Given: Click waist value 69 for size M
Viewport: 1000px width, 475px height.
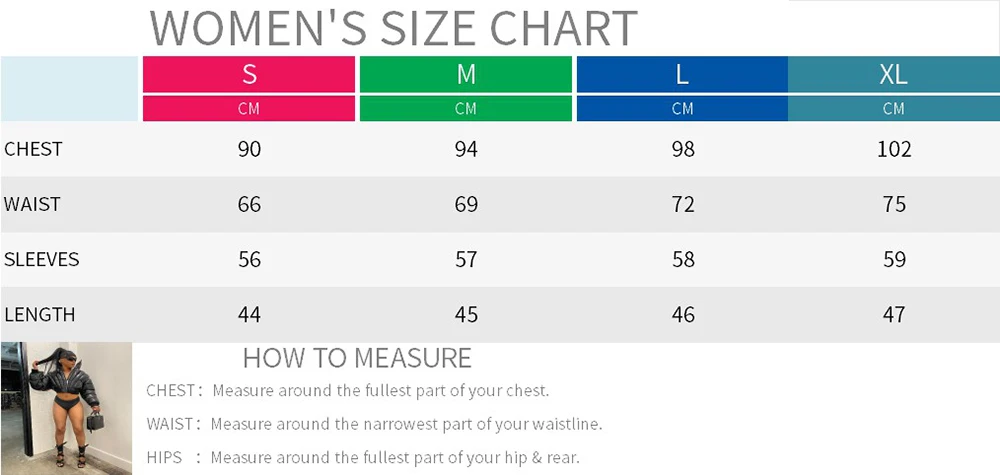Looking at the screenshot, I should [466, 204].
